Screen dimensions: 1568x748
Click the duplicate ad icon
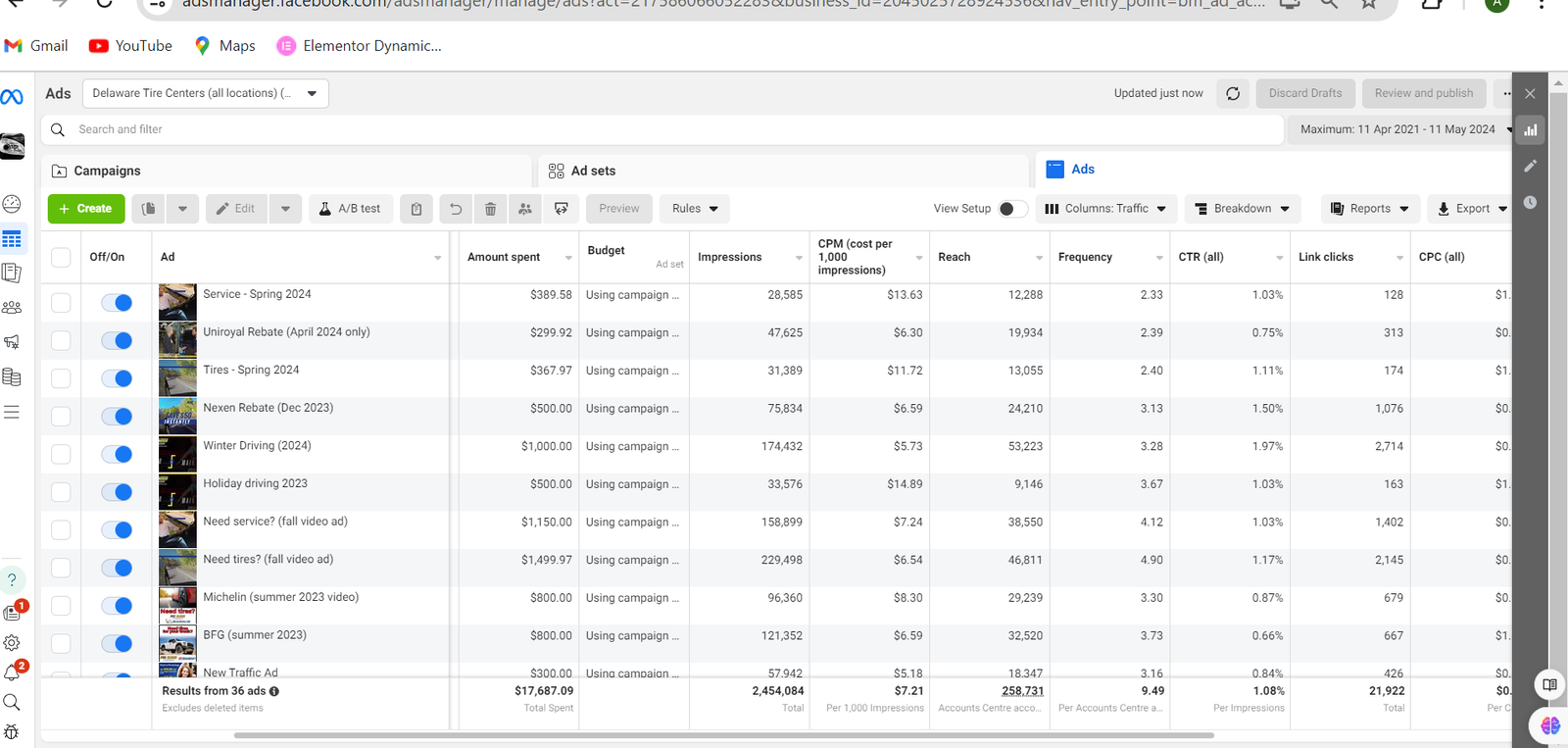tap(149, 209)
